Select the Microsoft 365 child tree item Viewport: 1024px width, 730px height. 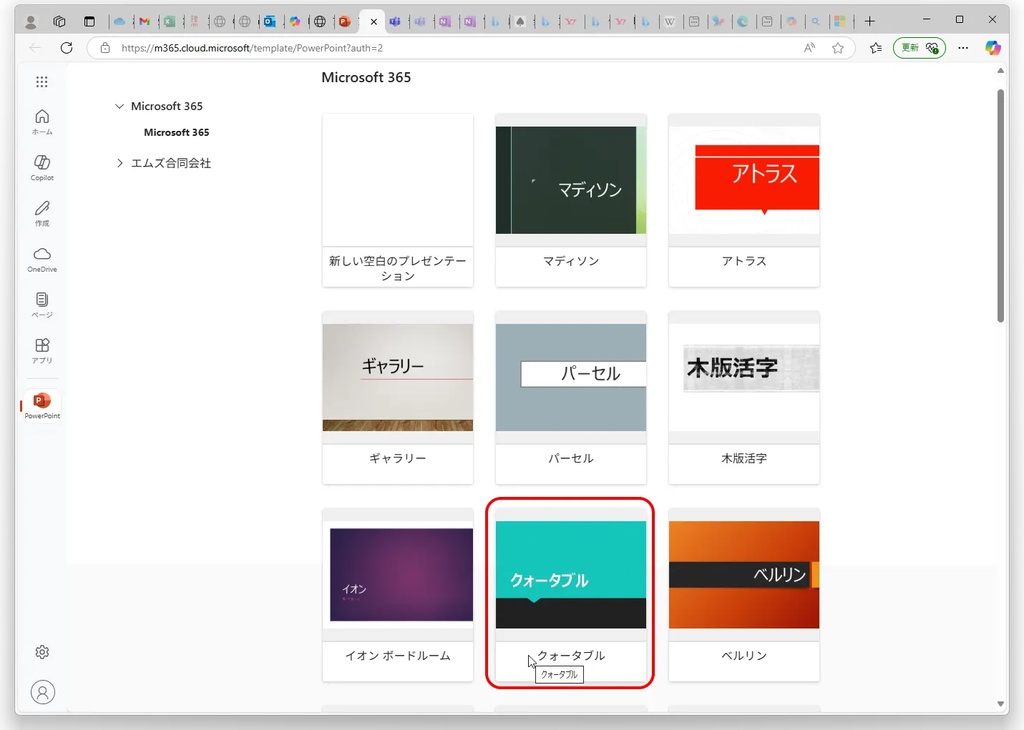click(176, 132)
